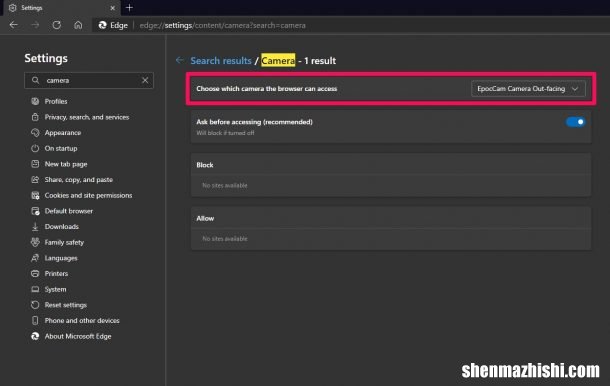Open Family safety settings
This screenshot has height=386, width=610.
[64, 242]
